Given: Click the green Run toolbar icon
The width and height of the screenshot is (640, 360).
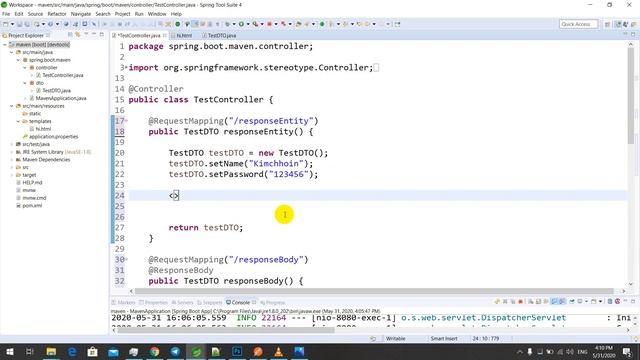Looking at the screenshot, I should point(241,24).
